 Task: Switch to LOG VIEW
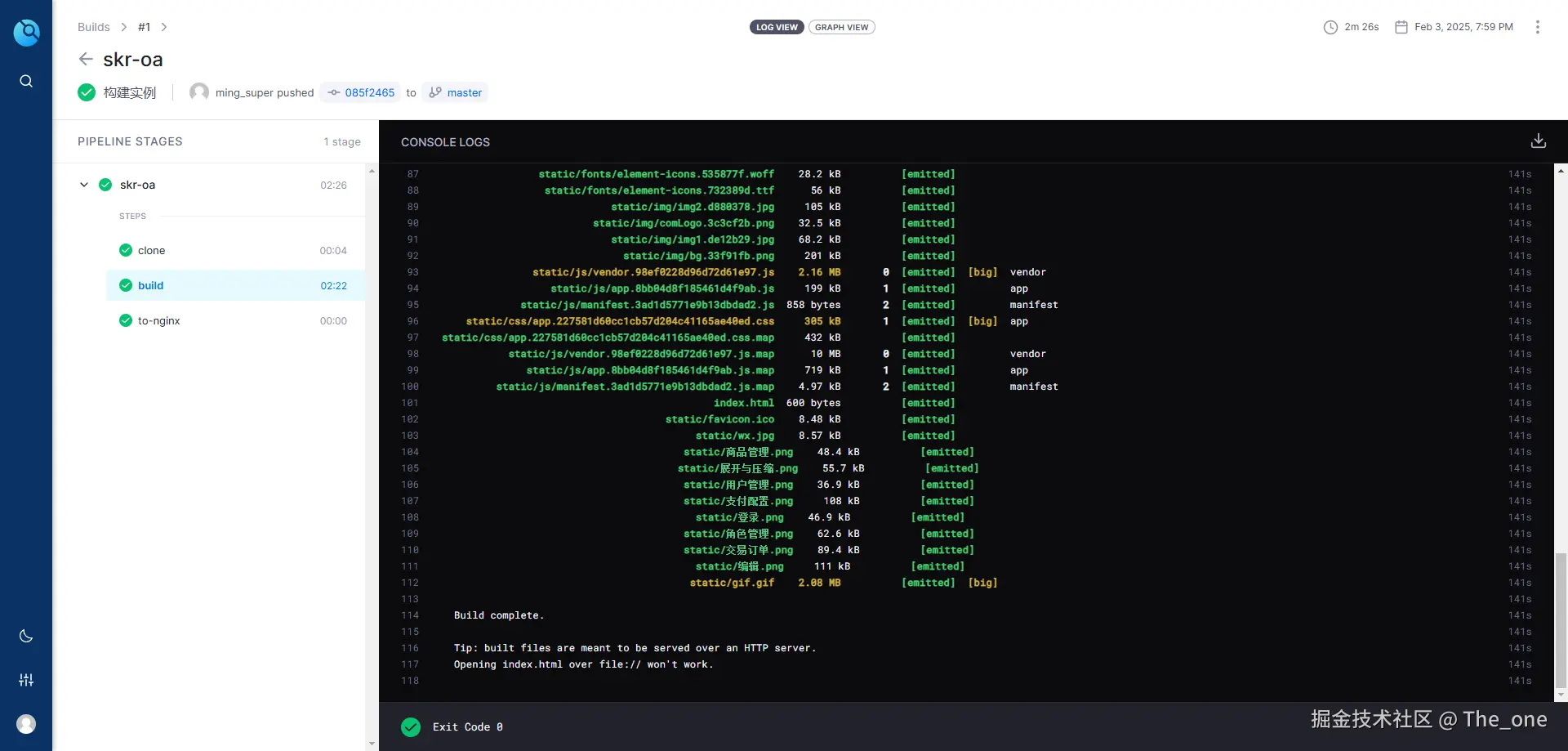(777, 27)
